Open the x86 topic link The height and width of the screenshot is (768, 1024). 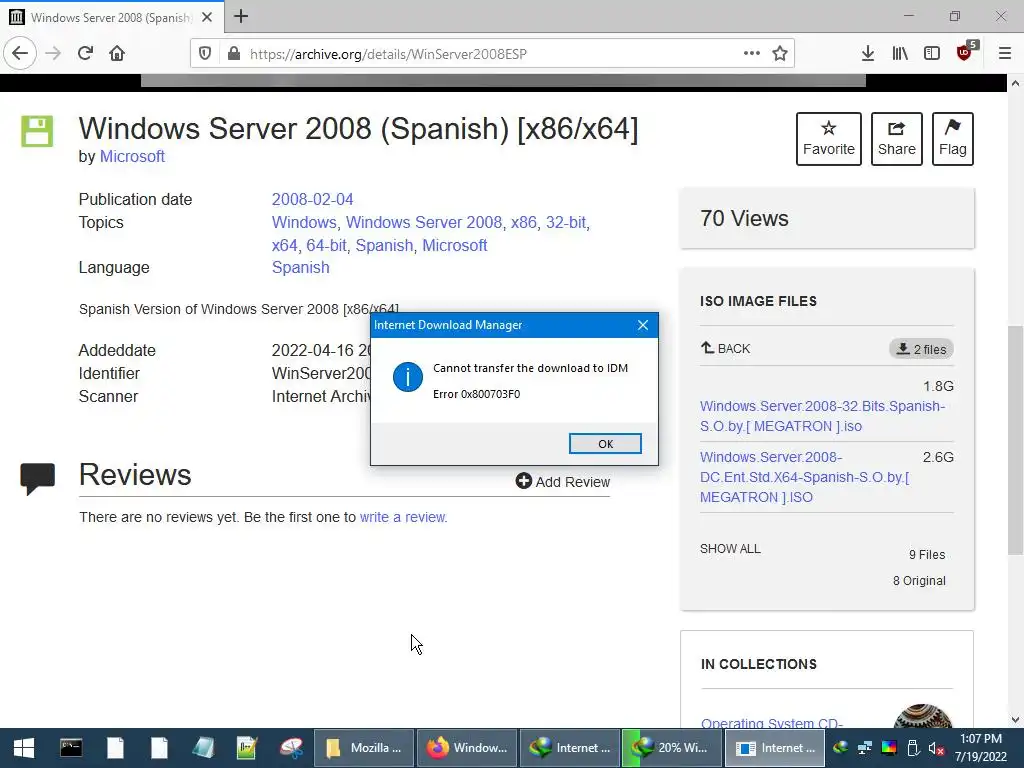524,223
